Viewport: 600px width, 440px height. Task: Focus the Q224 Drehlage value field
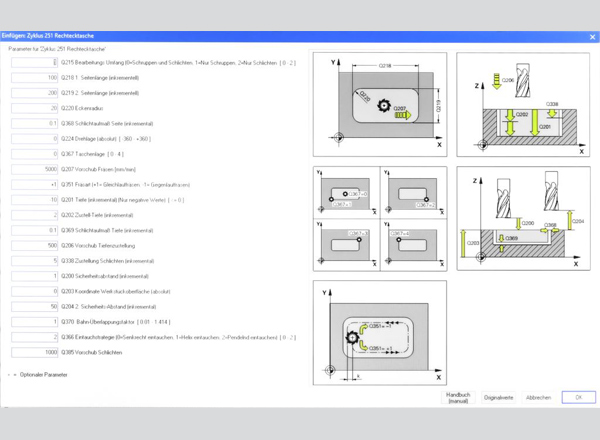click(35, 139)
